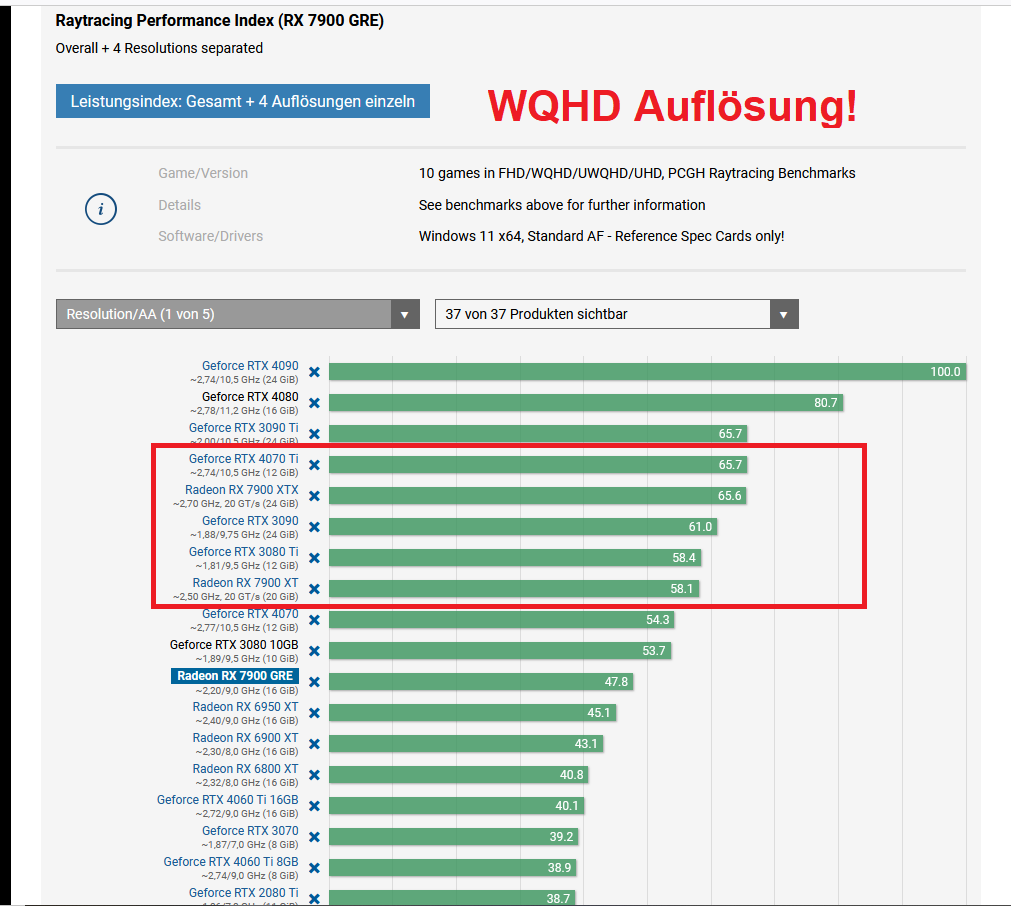Open the 37 von 37 Produkten sichtbar dropdown
The image size is (1011, 906).
point(617,314)
